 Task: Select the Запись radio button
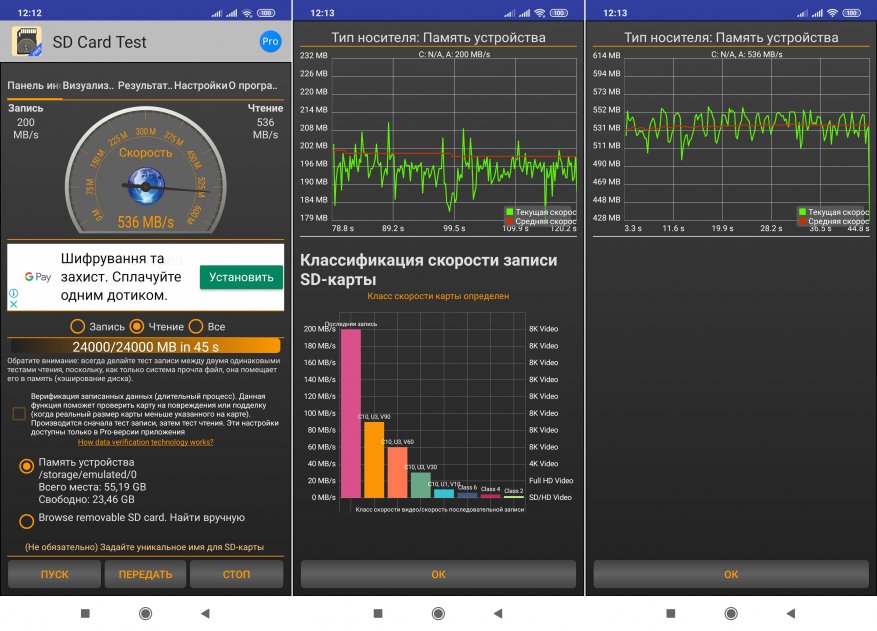(78, 326)
